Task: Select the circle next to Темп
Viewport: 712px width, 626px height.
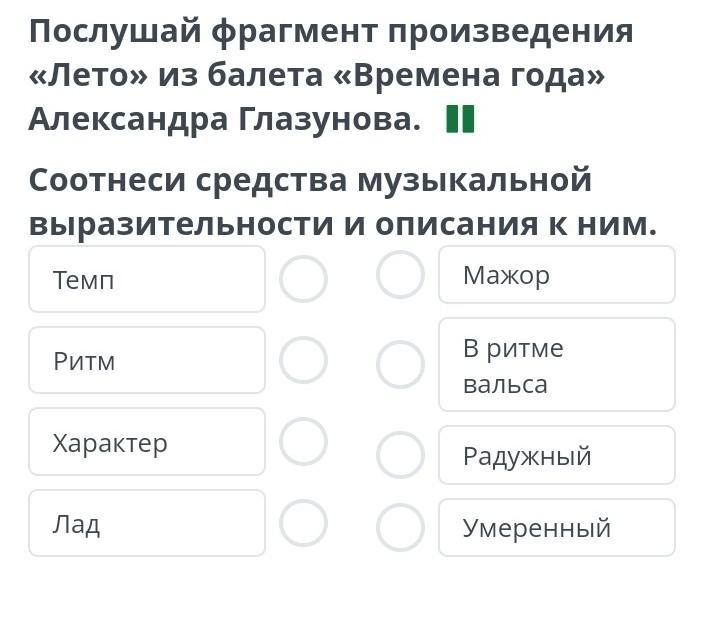Action: pyautogui.click(x=303, y=279)
